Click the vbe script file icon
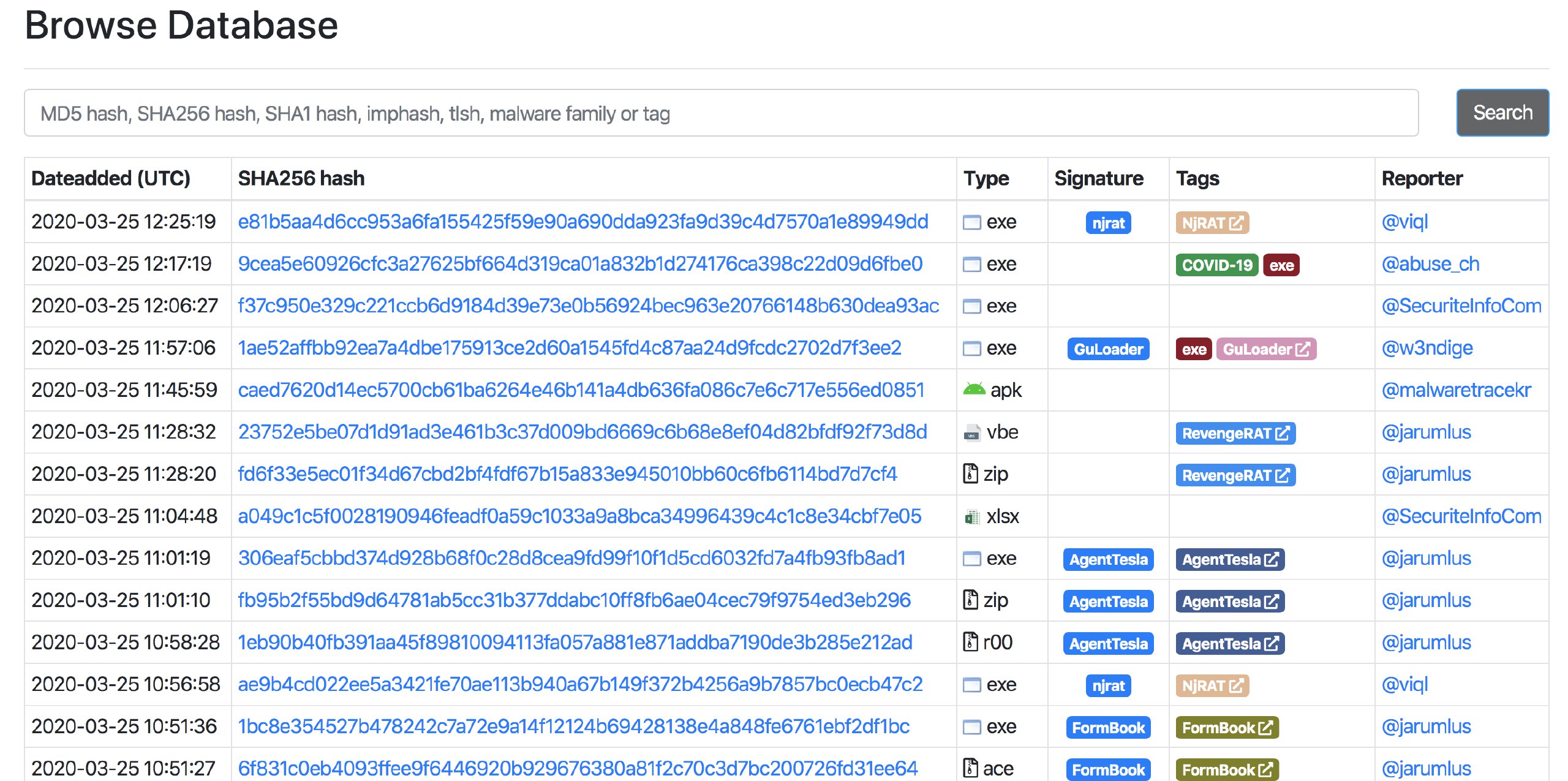 972,432
